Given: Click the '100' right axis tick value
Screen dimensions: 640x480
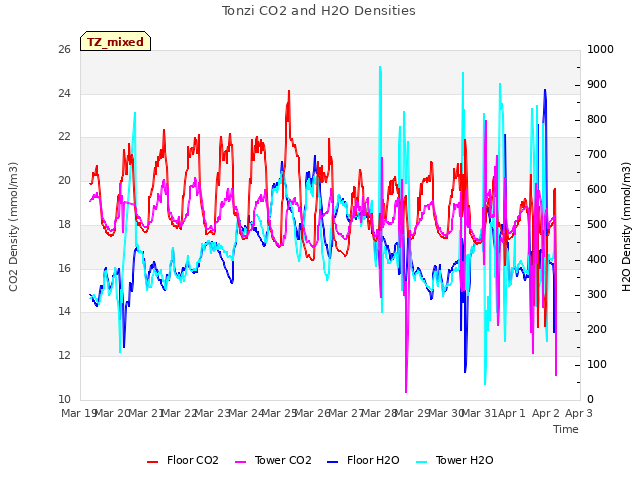Looking at the screenshot, I should (x=597, y=364).
